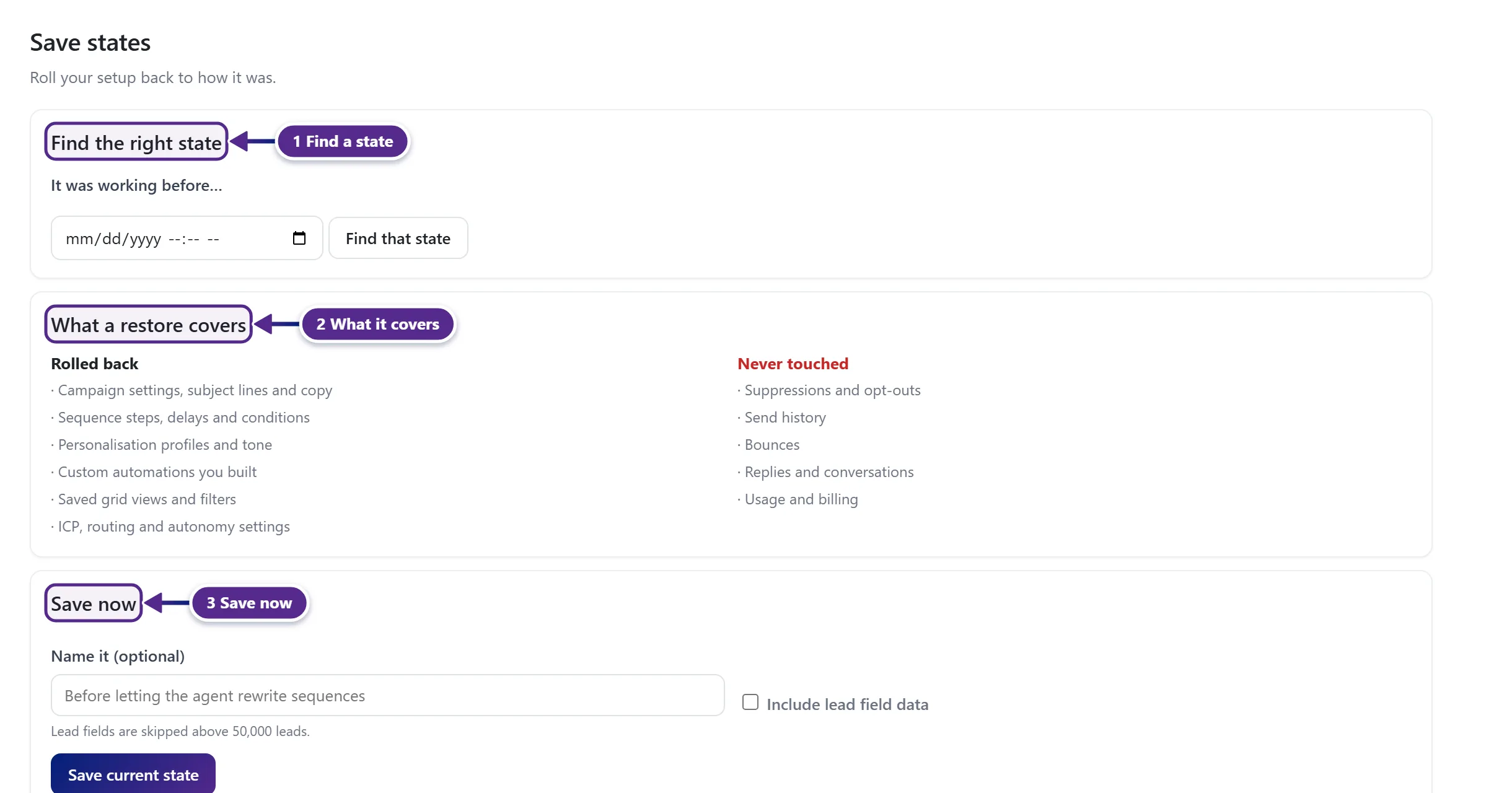Viewport: 1512px width, 793px height.
Task: Click "Sequence steps, delays and conditions" item
Action: [x=180, y=418]
